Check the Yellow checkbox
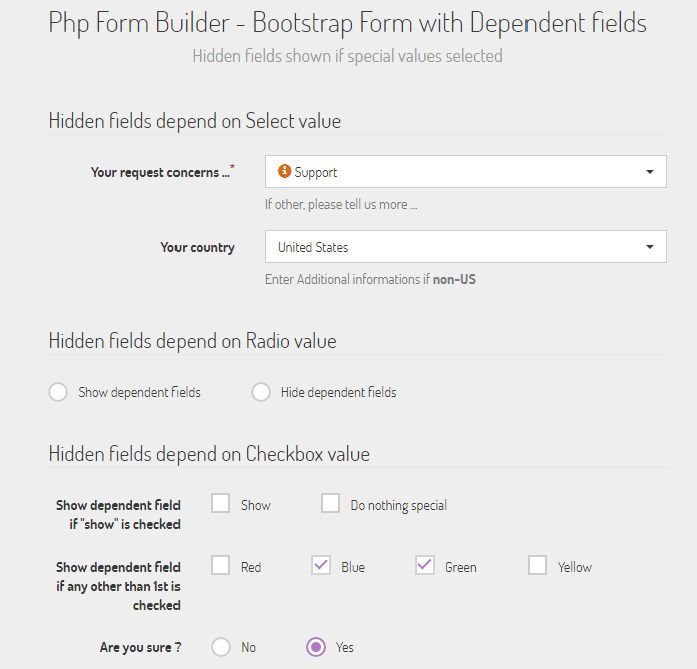Viewport: 697px width, 669px height. click(538, 566)
